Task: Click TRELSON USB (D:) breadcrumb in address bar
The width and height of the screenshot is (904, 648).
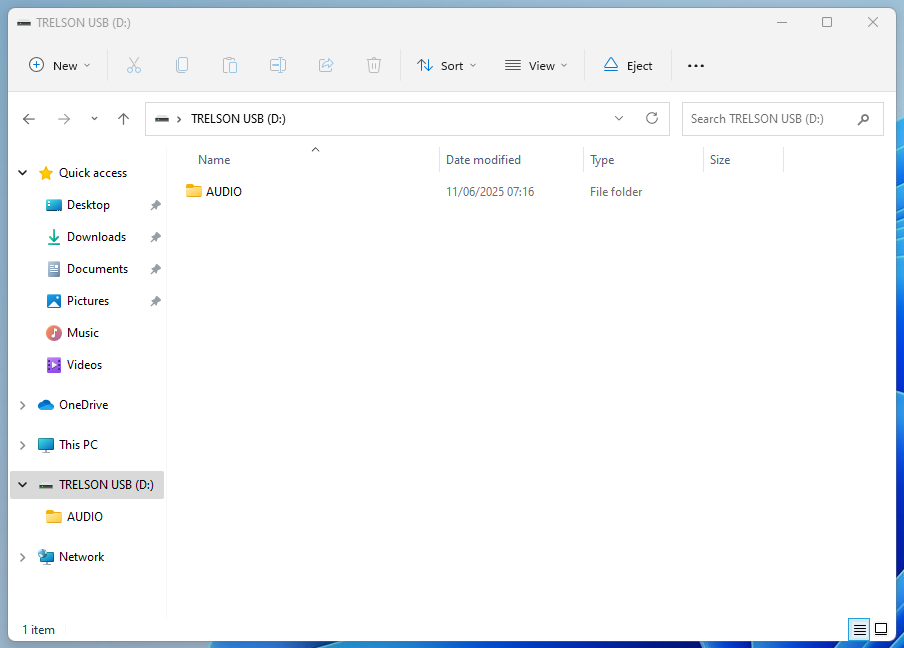Action: [238, 119]
